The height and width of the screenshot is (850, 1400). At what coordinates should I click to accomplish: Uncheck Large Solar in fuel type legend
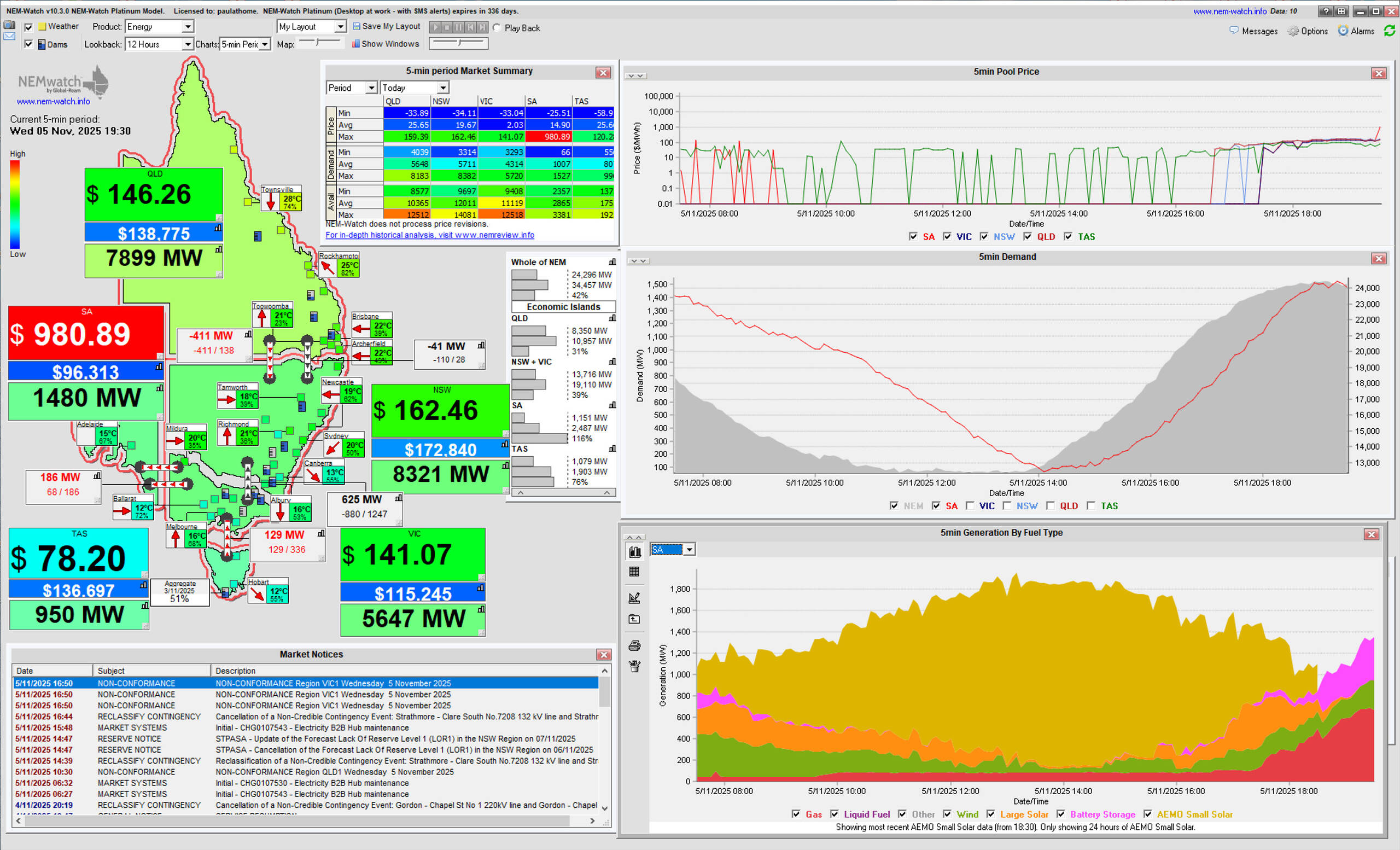991,814
